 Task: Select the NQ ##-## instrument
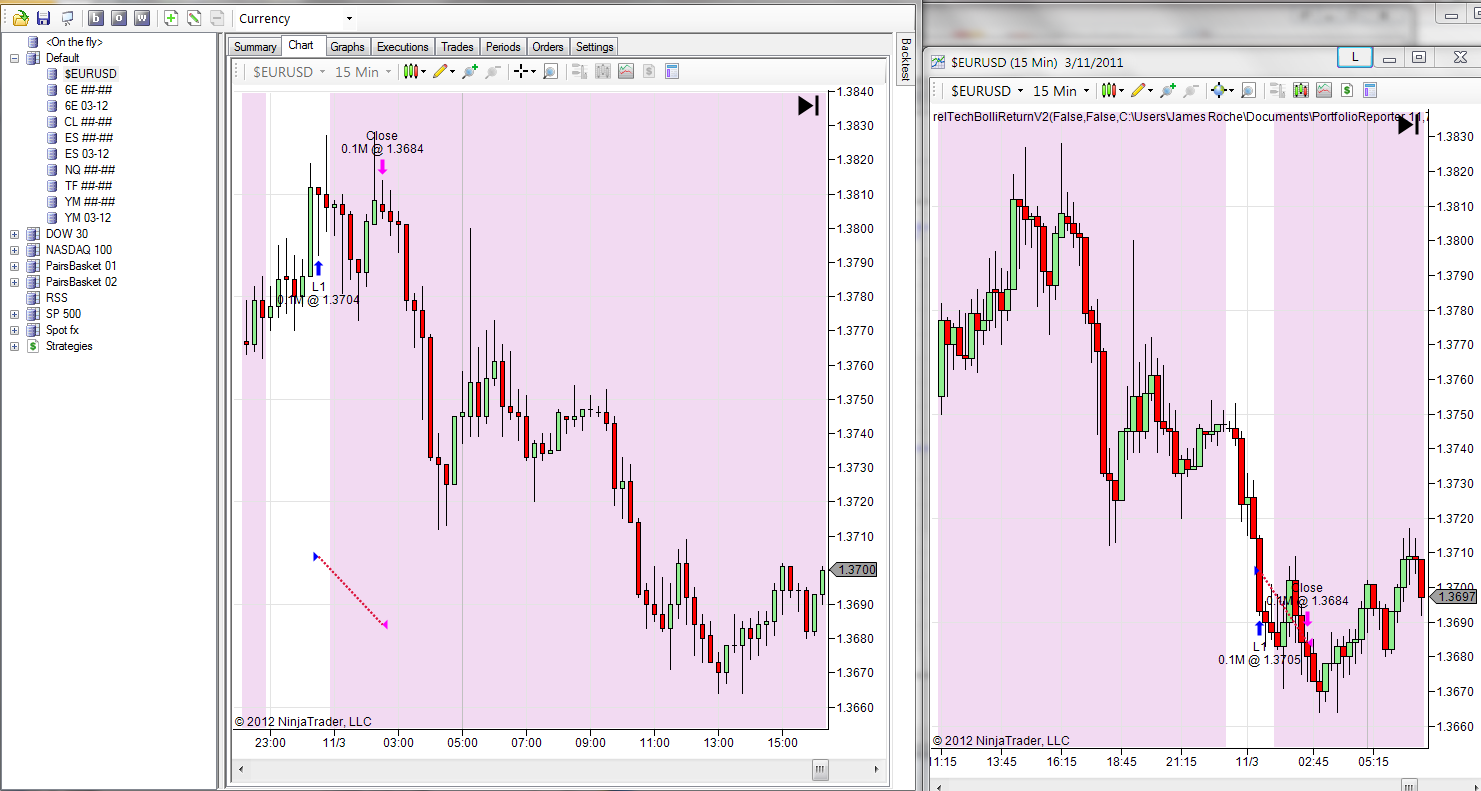[x=89, y=170]
